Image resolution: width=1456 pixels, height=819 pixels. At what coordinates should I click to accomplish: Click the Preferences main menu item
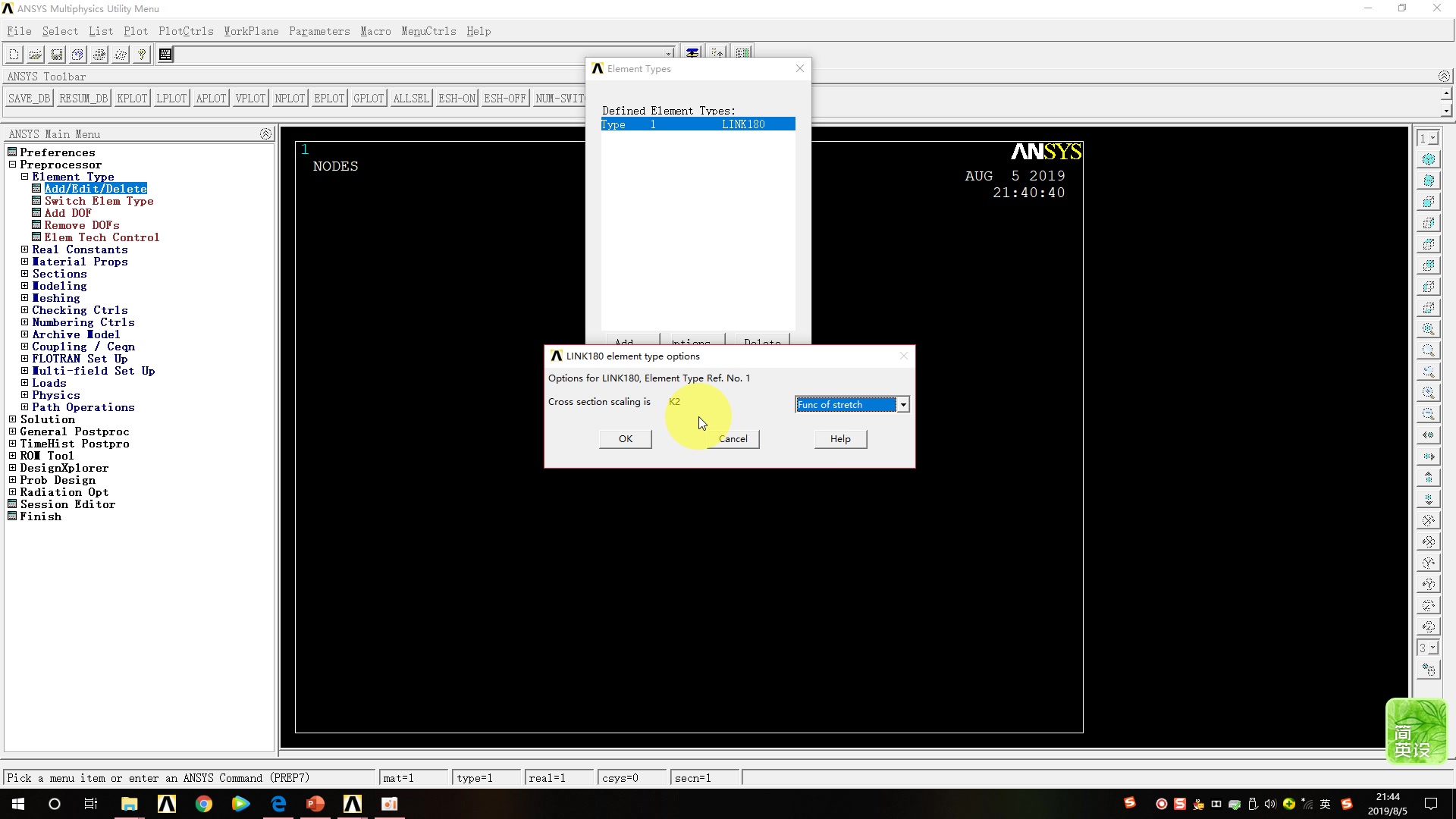58,152
